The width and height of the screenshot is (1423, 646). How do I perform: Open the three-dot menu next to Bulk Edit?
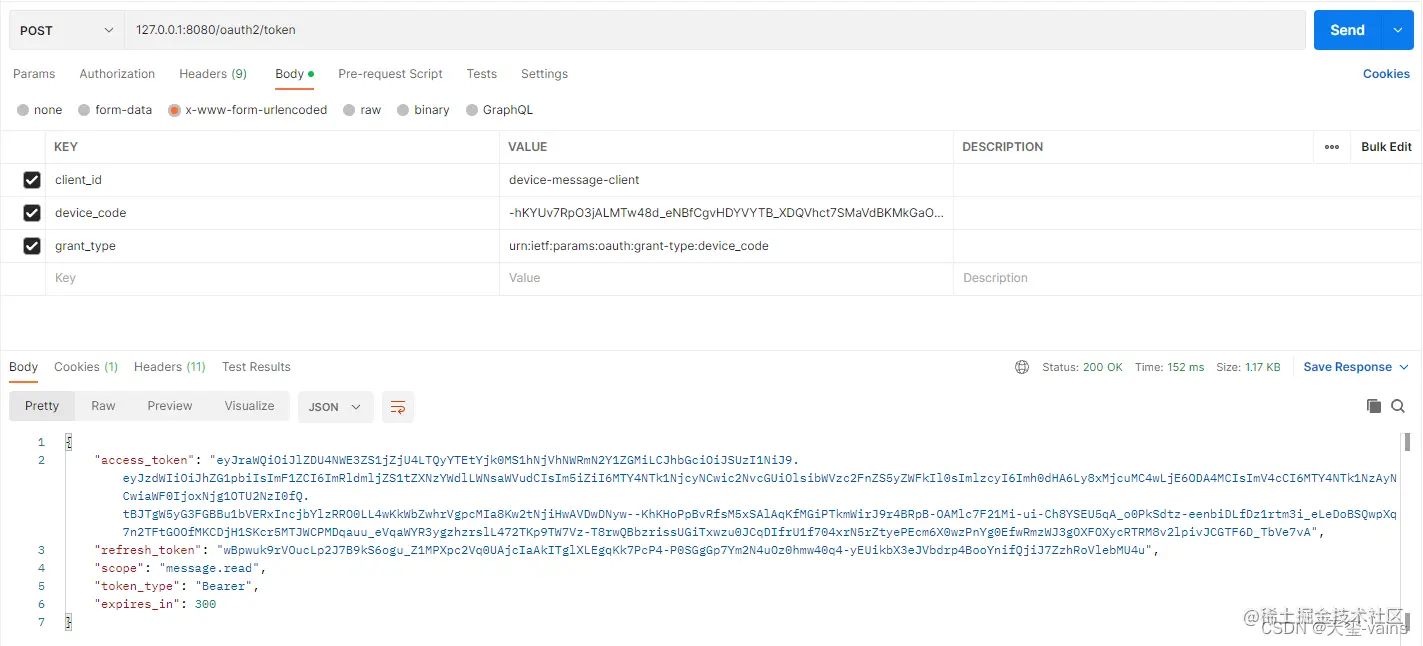coord(1331,146)
